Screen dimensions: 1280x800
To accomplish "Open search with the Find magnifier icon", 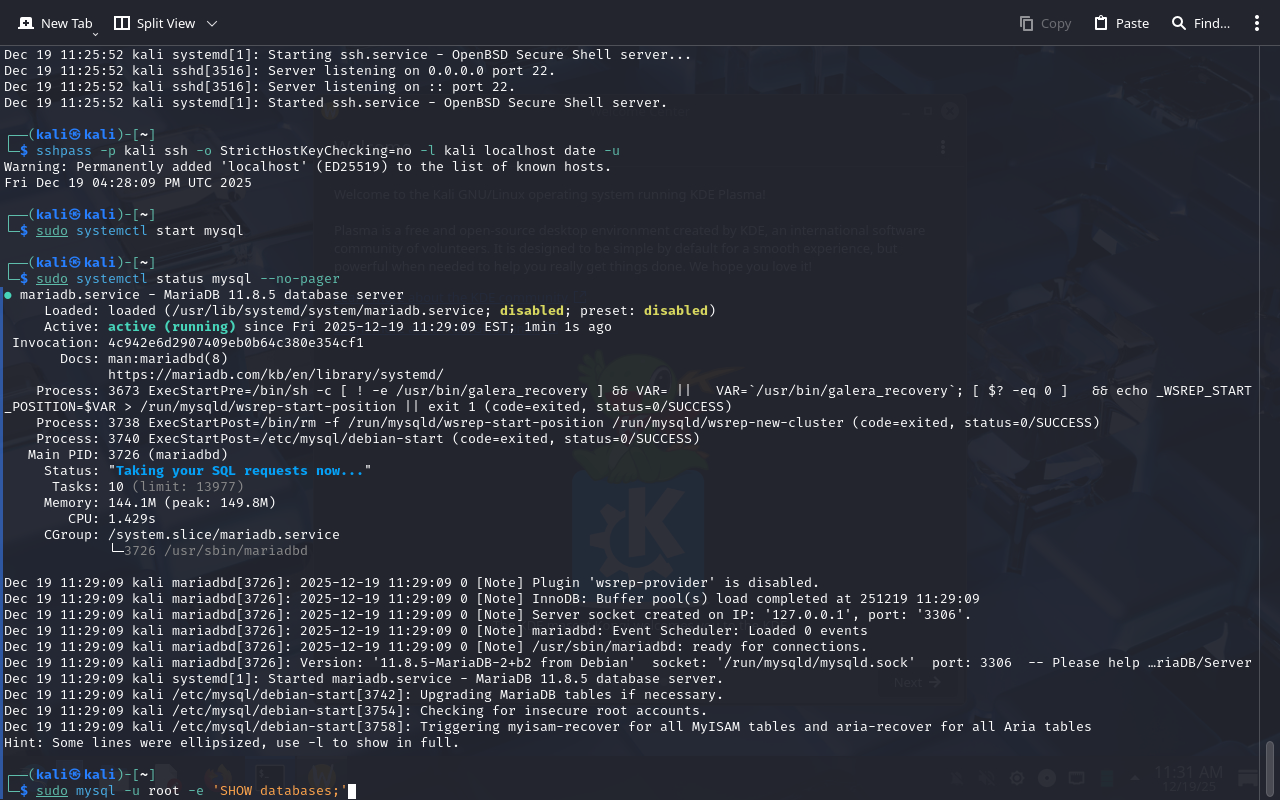I will 1179,23.
